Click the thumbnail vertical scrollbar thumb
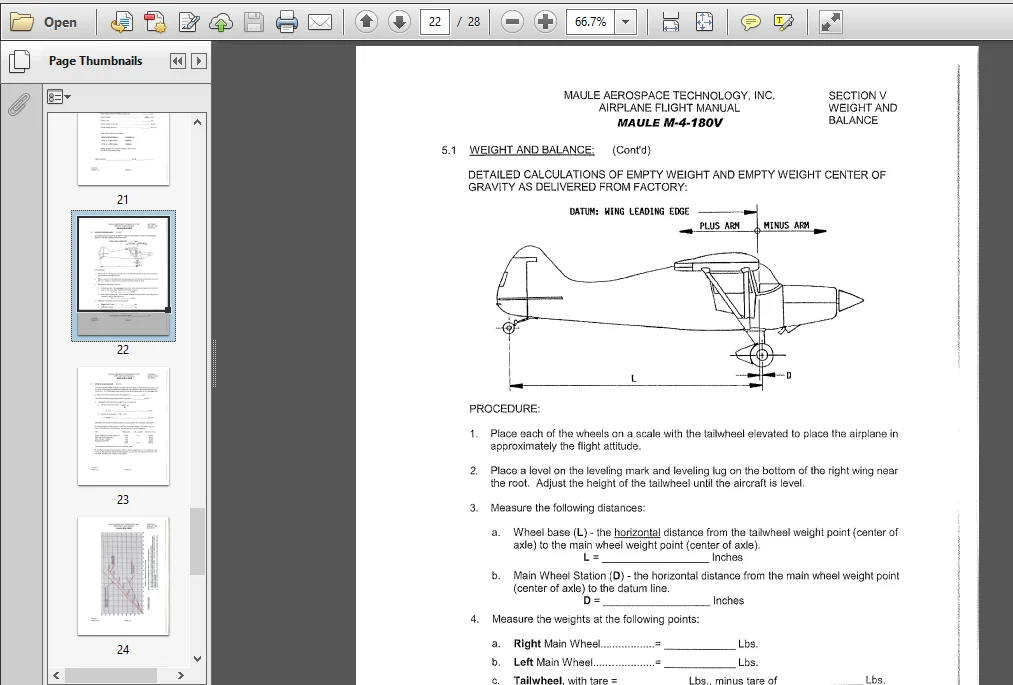Viewport: 1013px width, 685px height. (x=198, y=542)
